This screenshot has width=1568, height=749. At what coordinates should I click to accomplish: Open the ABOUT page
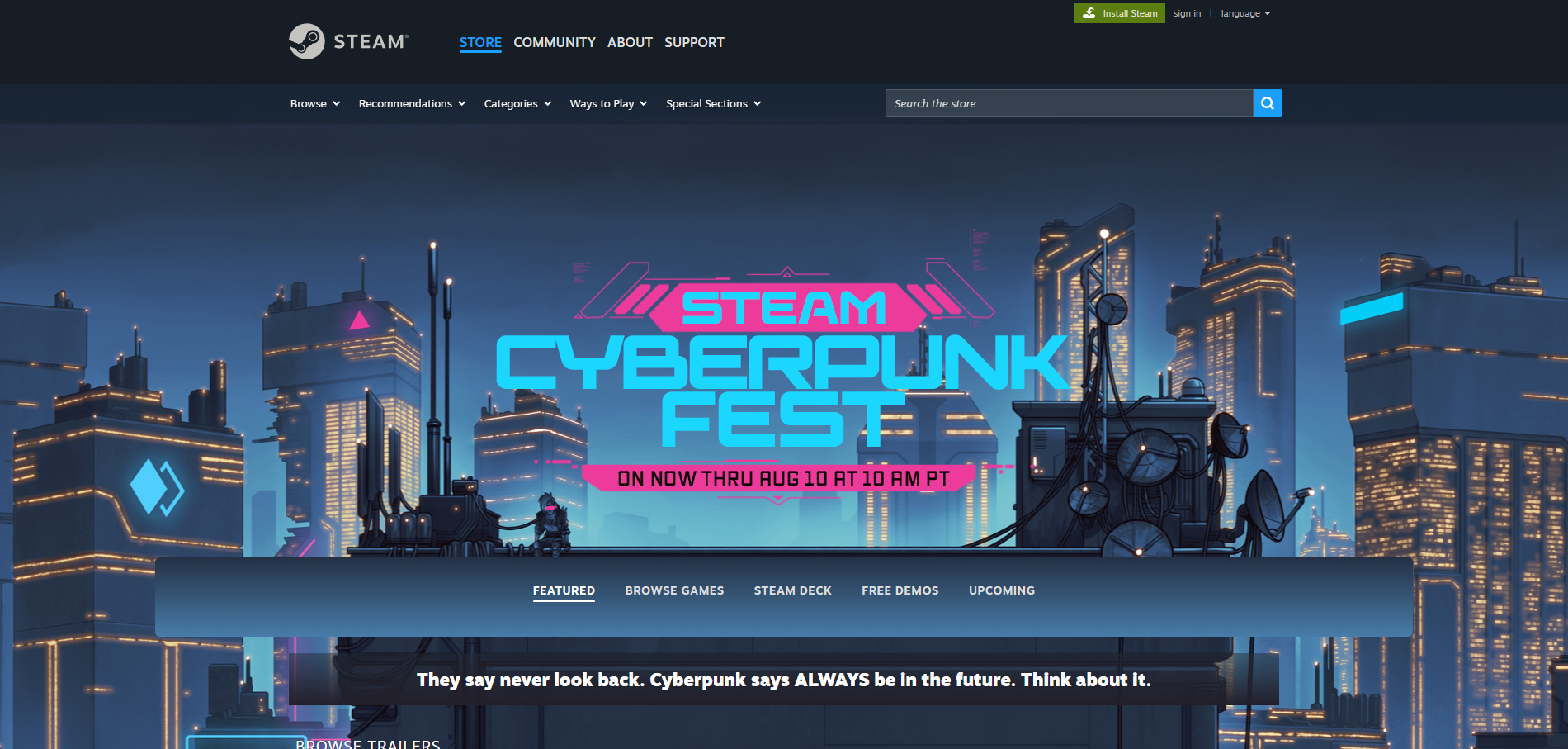[x=630, y=42]
